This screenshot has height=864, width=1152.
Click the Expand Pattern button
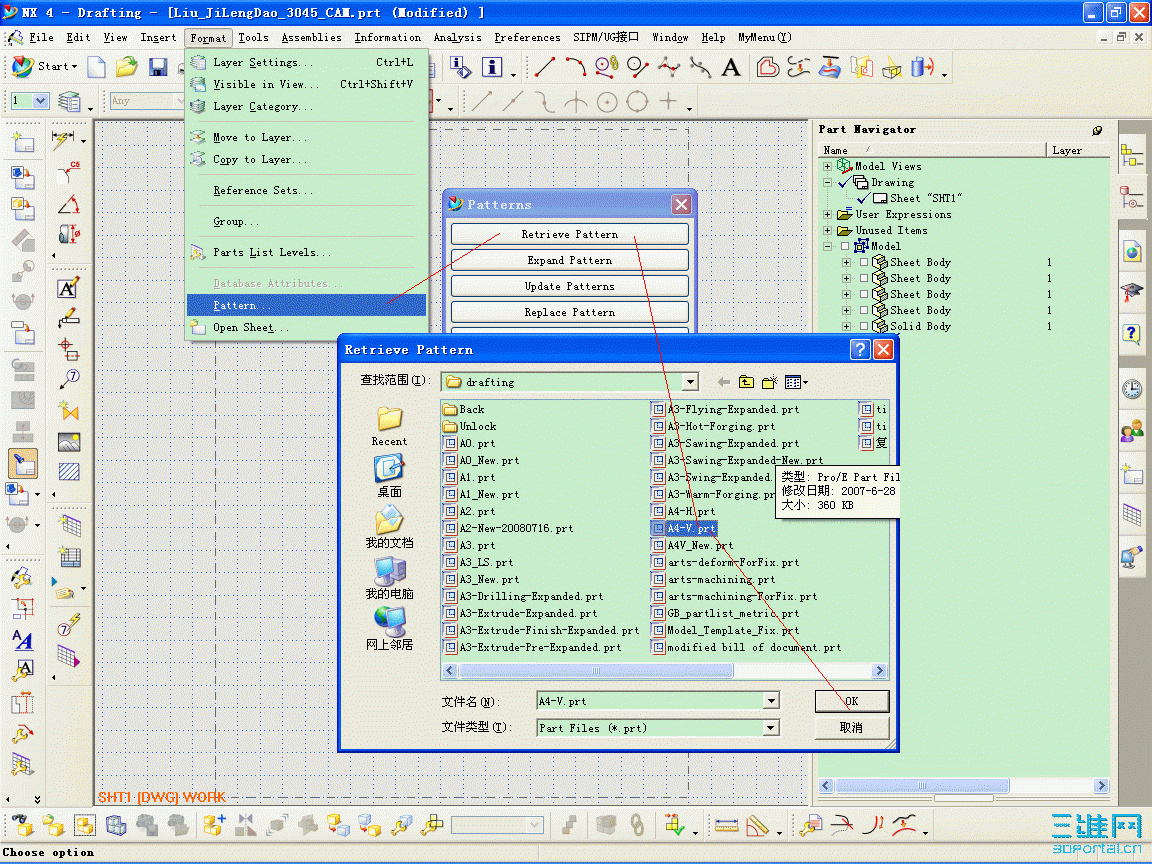pos(569,260)
